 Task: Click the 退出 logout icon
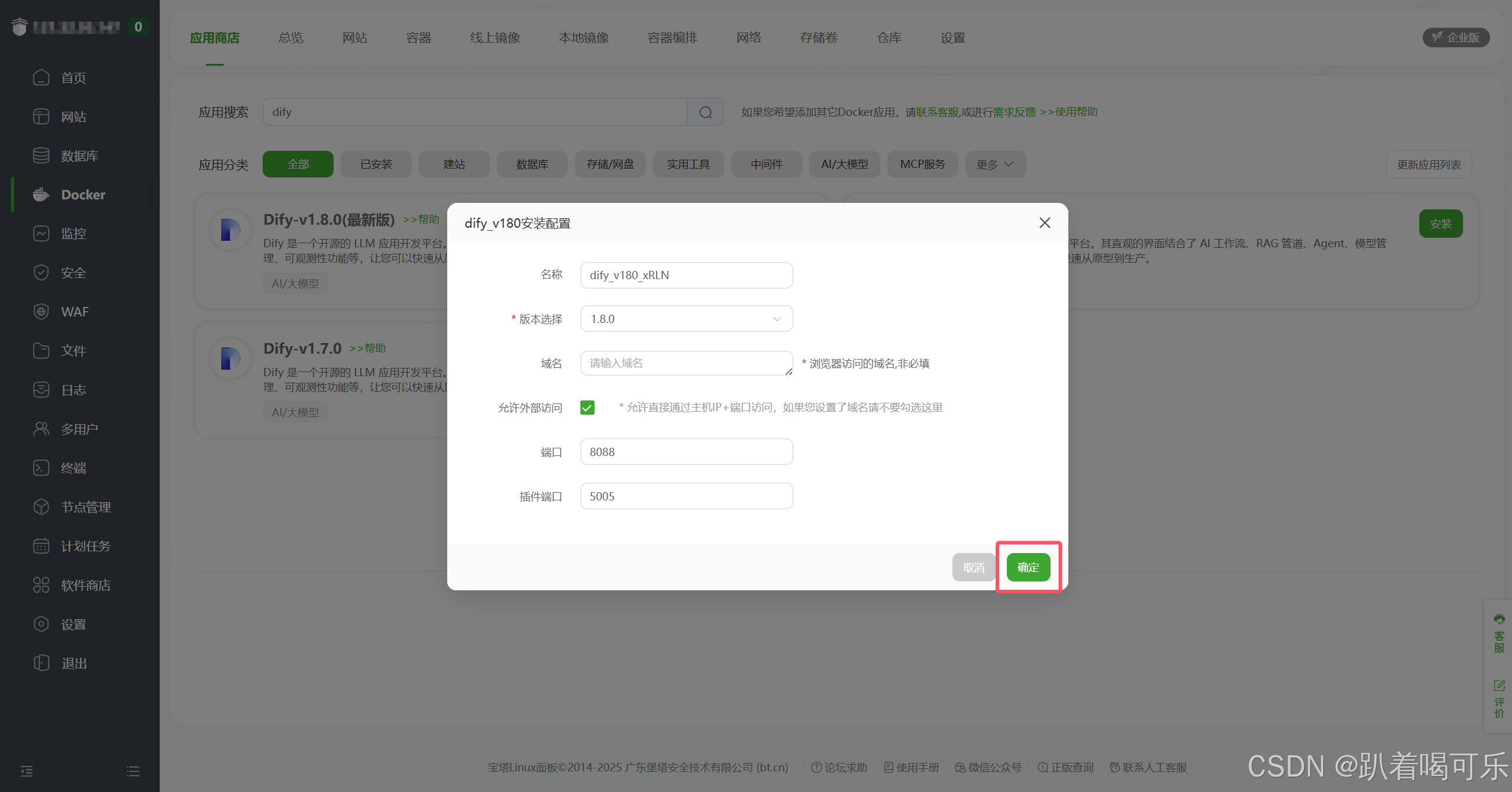pyautogui.click(x=41, y=663)
